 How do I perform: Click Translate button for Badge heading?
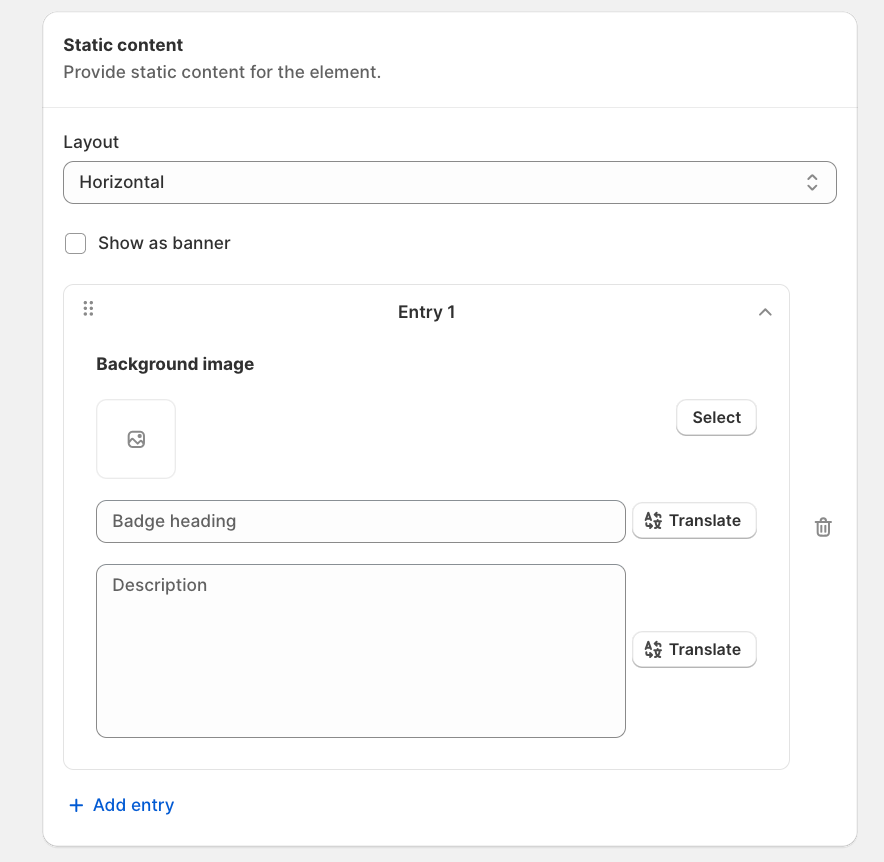pyautogui.click(x=694, y=520)
